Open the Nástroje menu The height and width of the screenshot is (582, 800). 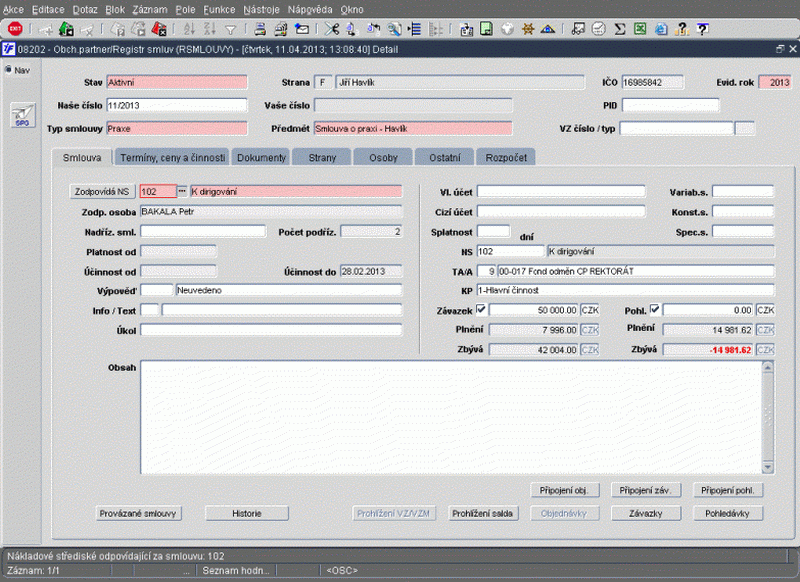coord(261,8)
